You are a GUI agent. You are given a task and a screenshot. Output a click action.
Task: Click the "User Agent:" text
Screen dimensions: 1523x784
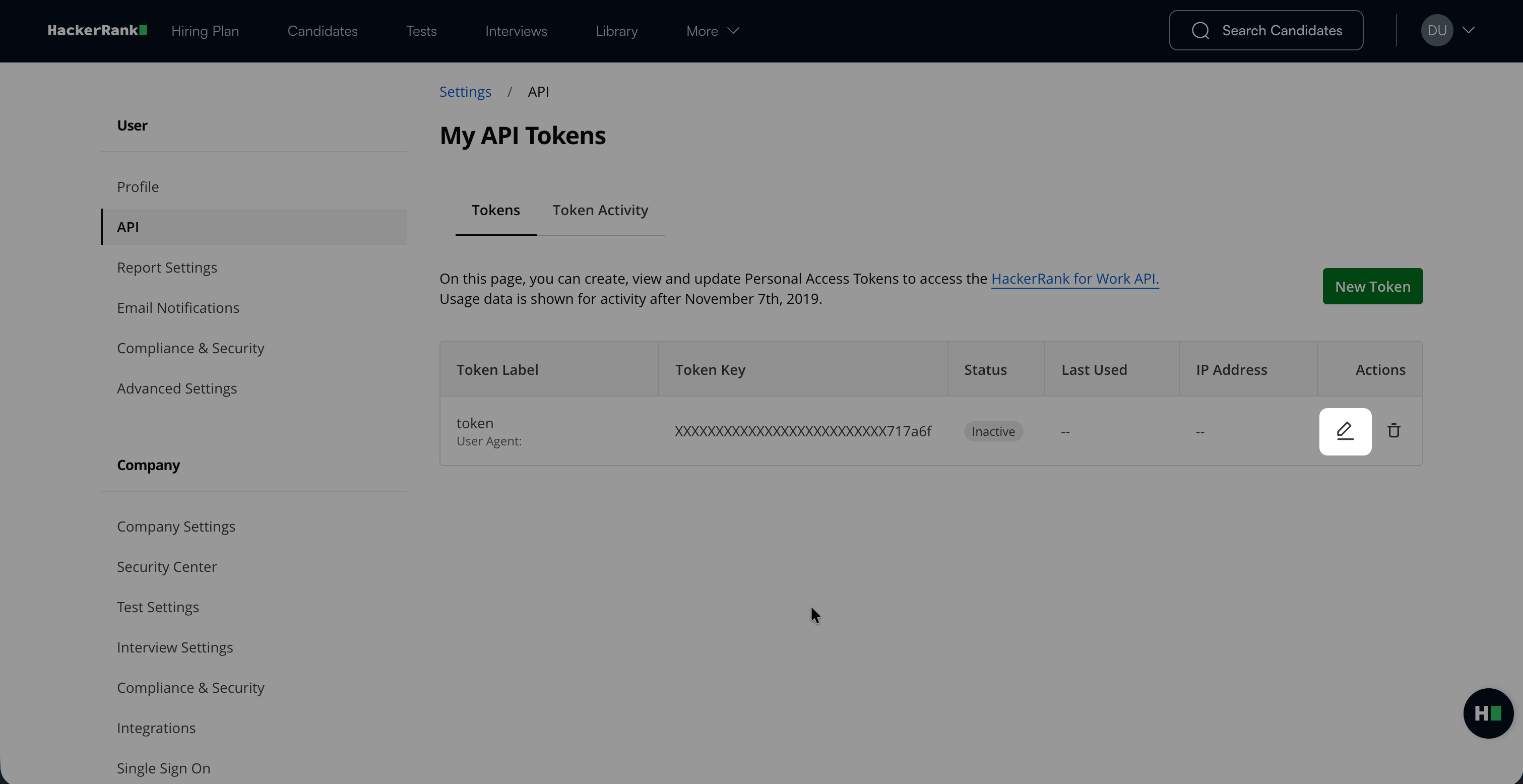coord(489,441)
